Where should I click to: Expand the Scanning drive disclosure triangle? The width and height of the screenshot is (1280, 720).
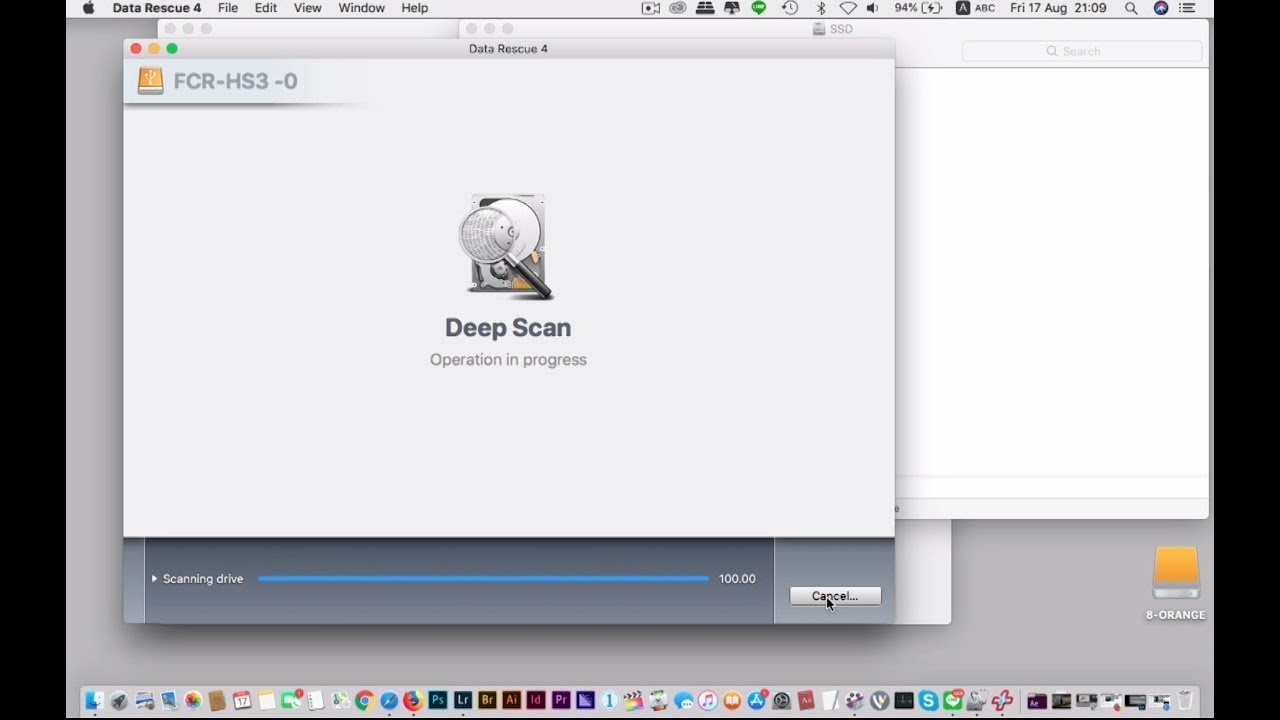[154, 579]
